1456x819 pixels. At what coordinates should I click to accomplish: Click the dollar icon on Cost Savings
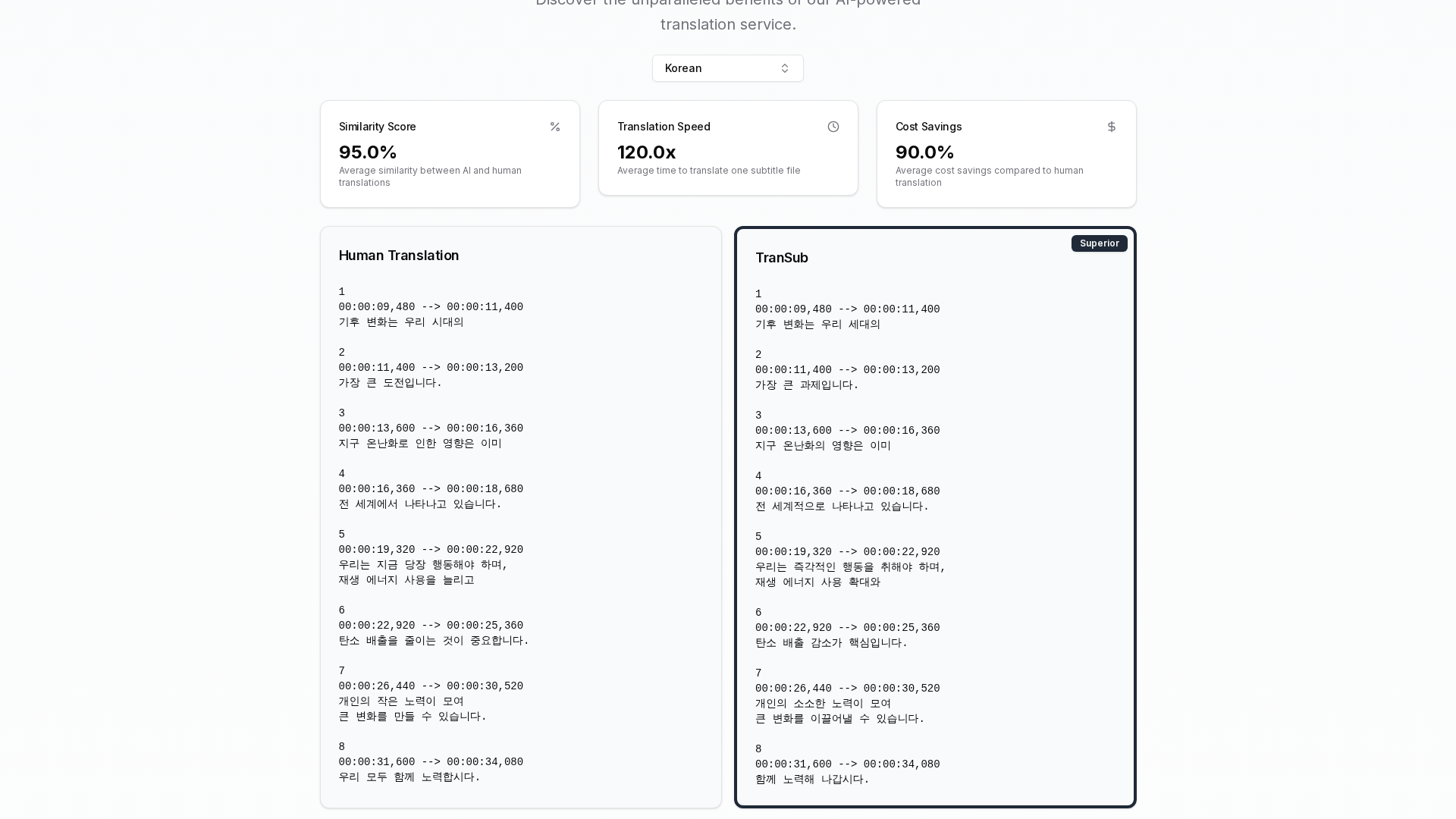click(x=1112, y=127)
